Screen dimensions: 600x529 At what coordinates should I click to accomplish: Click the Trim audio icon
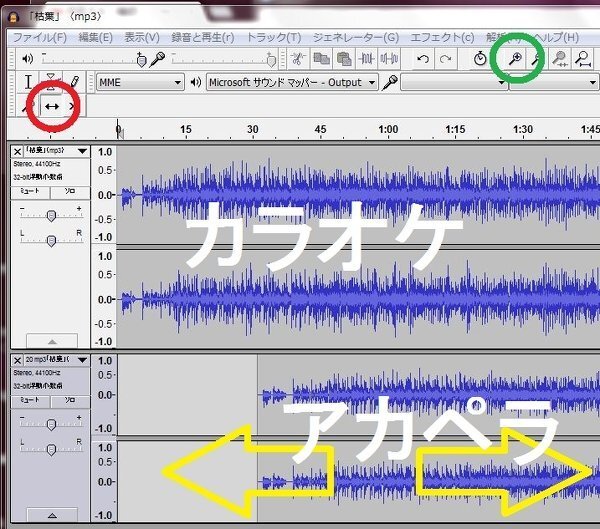366,59
